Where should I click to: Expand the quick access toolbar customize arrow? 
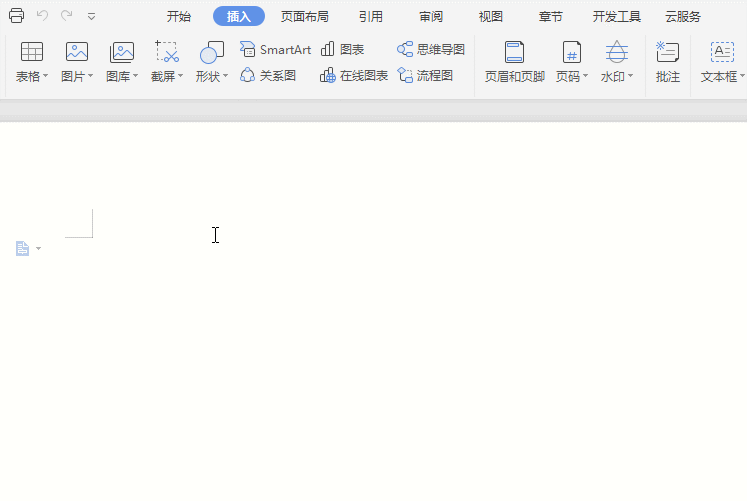click(91, 16)
